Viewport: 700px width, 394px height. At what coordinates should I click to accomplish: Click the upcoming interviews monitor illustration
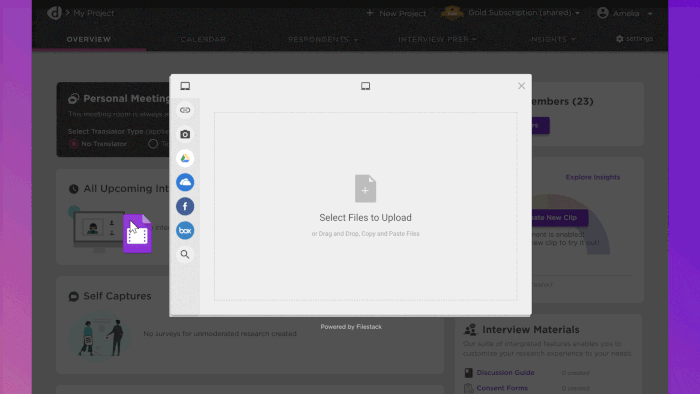(x=99, y=231)
